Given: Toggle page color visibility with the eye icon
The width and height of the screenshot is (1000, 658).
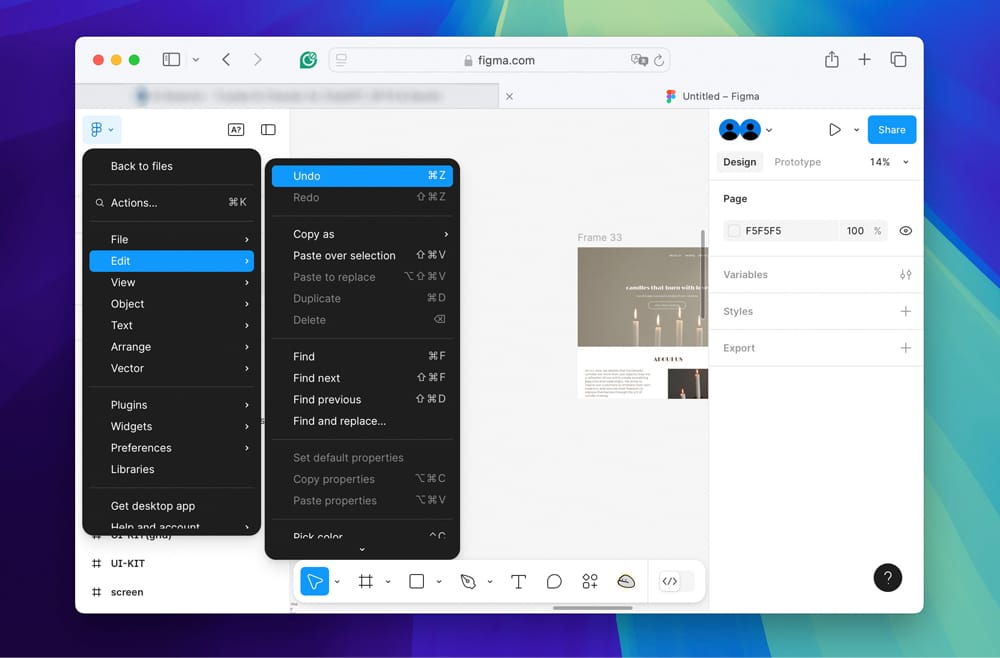Looking at the screenshot, I should 905,230.
